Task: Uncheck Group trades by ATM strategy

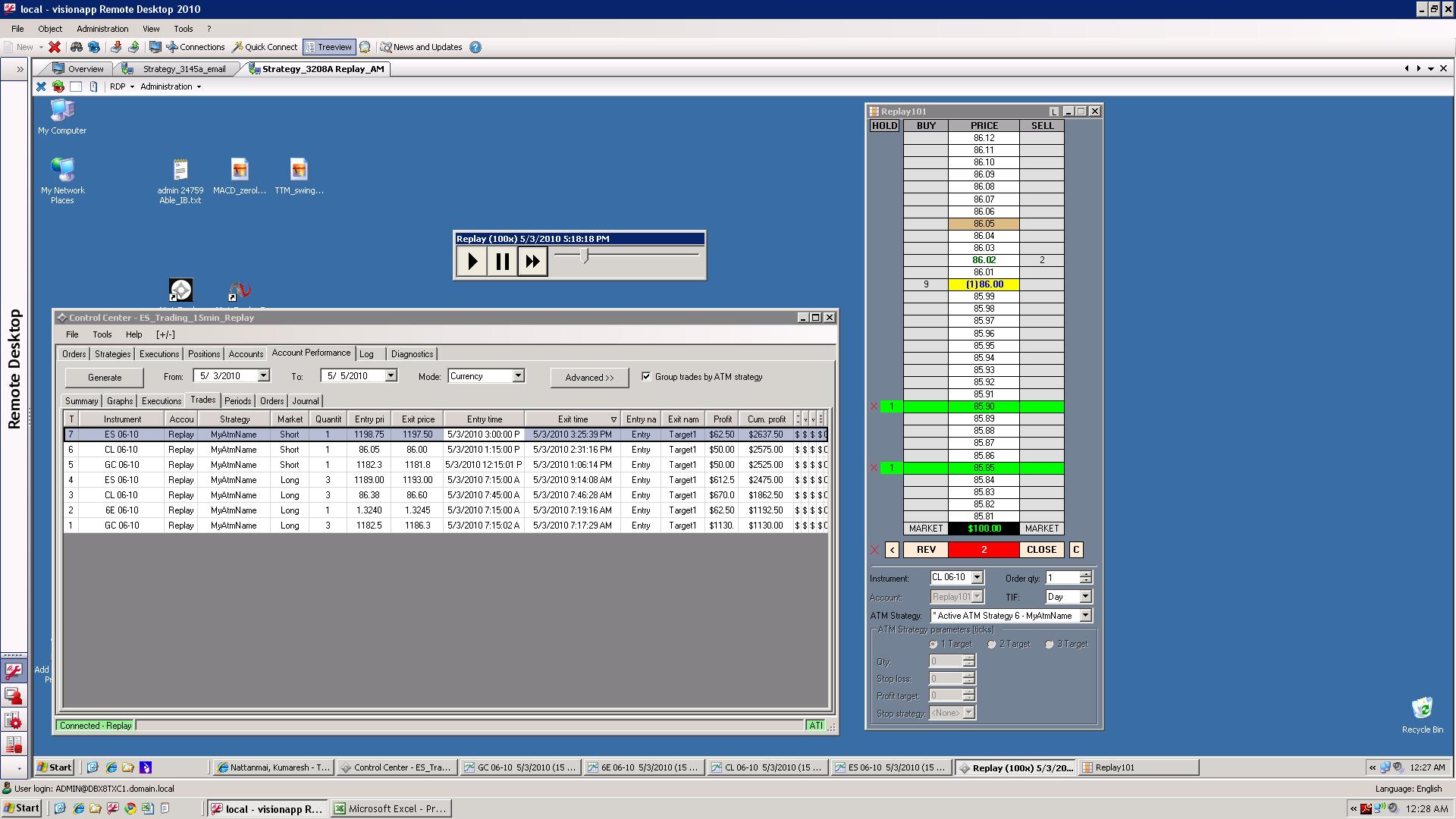Action: 646,376
